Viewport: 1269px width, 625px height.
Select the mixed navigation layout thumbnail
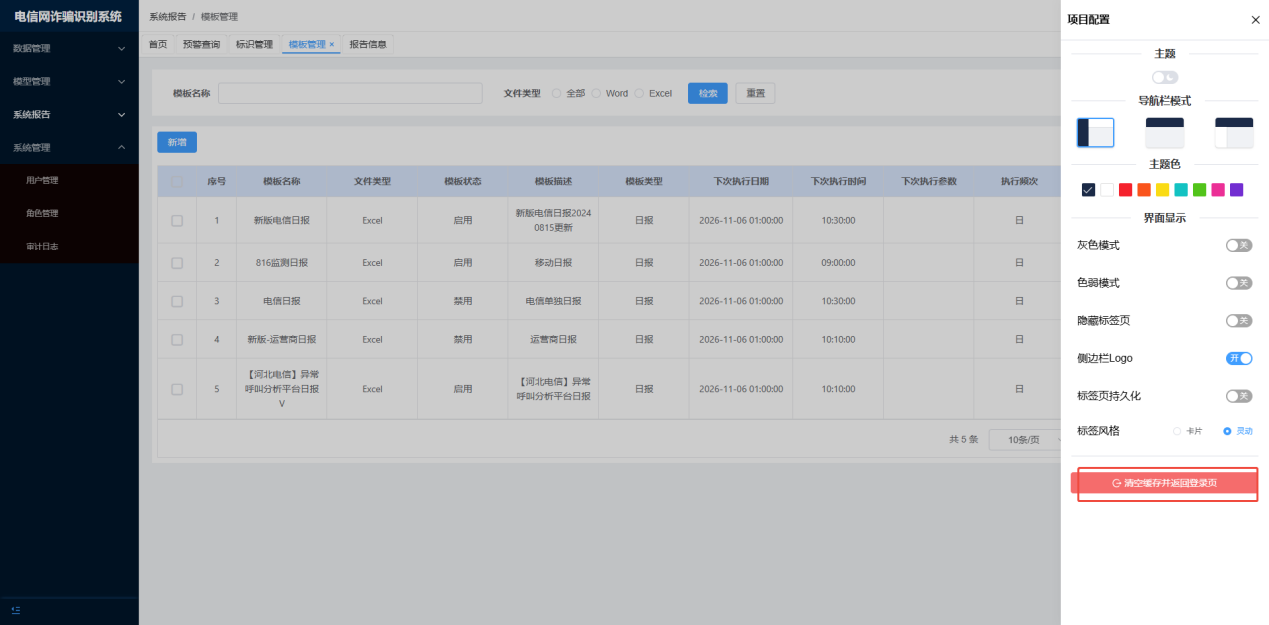pos(1234,133)
